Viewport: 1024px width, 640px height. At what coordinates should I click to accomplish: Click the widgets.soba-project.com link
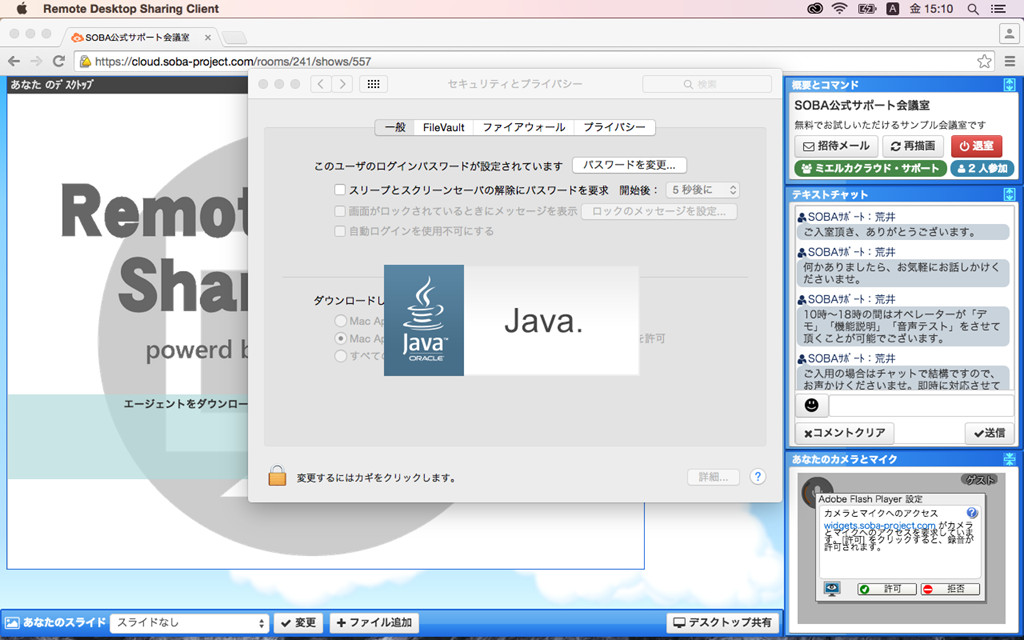[x=880, y=525]
